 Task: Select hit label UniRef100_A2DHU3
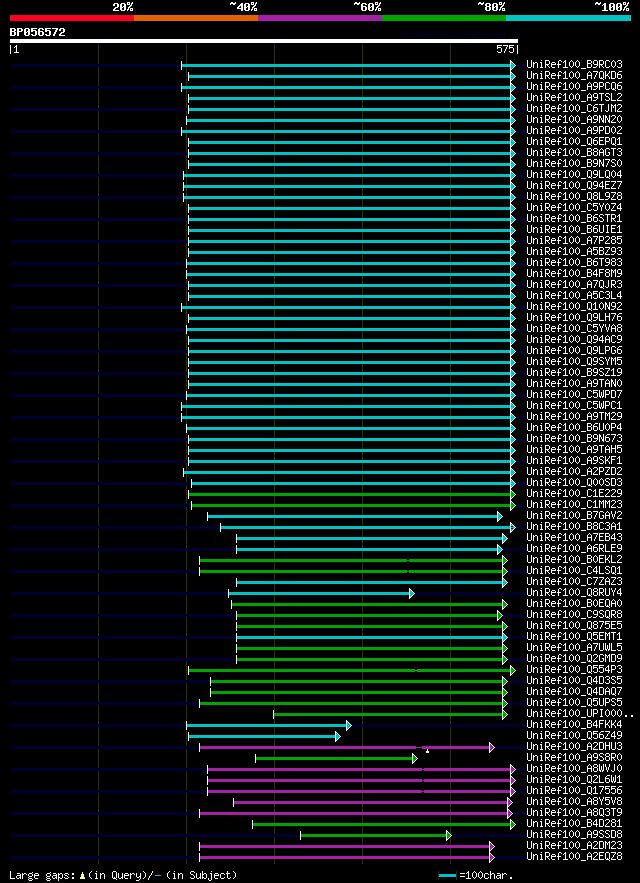[x=574, y=746]
